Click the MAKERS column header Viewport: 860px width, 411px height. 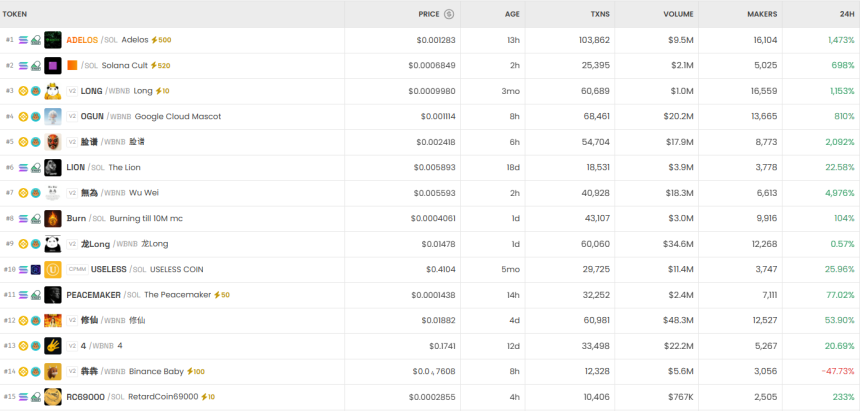tap(762, 14)
